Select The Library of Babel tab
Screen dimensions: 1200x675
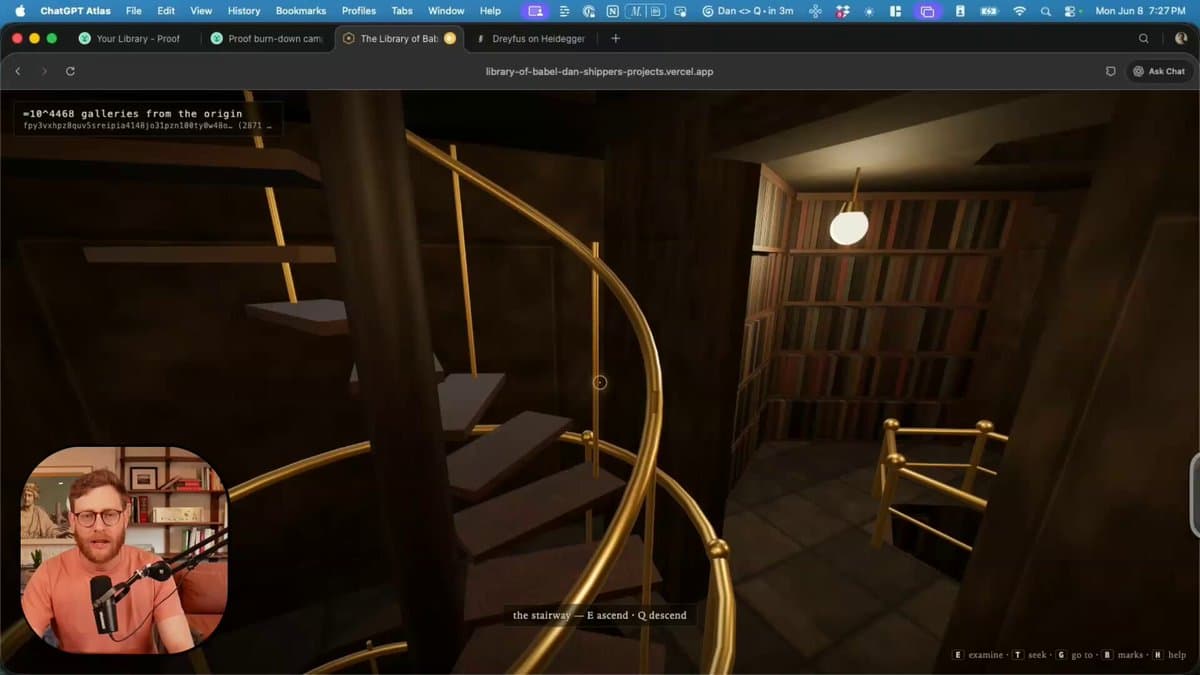click(399, 38)
